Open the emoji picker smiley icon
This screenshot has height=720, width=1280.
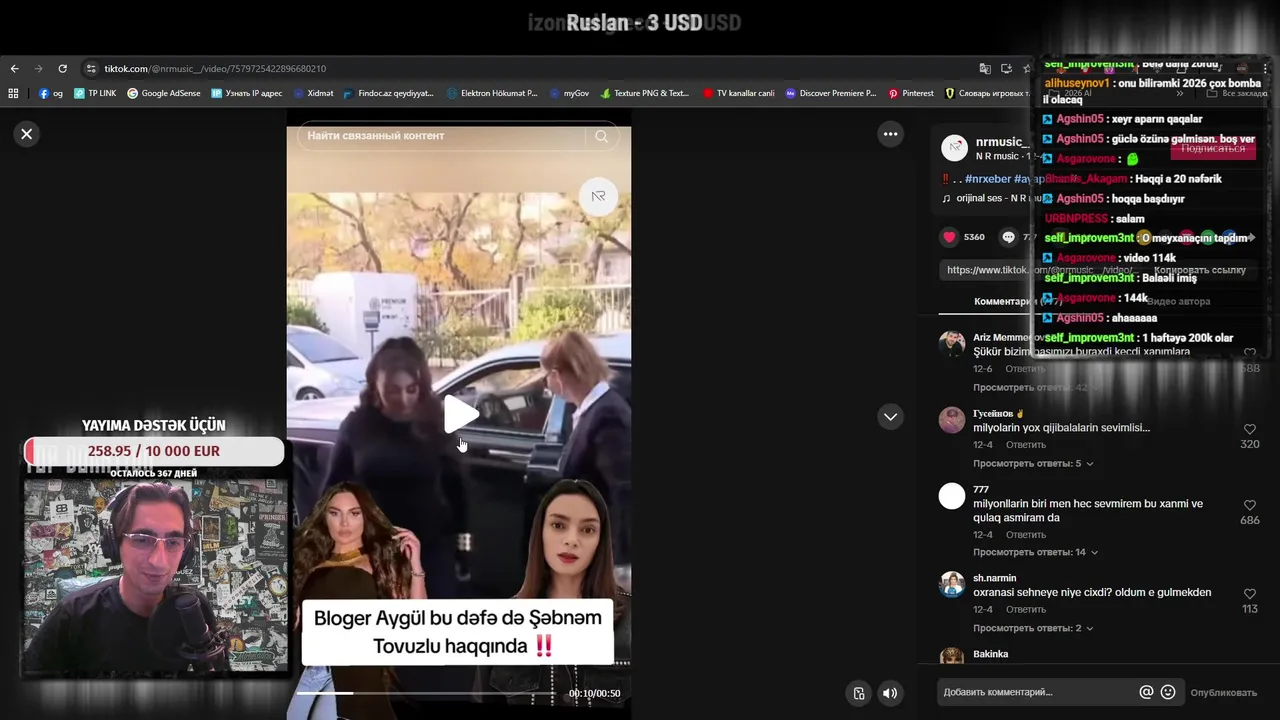(1167, 692)
